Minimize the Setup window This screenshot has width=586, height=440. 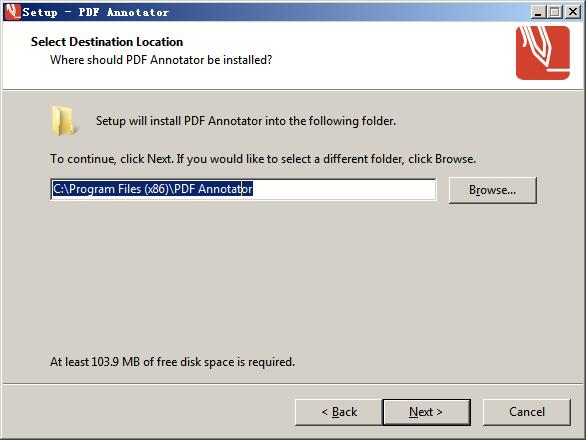(x=538, y=12)
